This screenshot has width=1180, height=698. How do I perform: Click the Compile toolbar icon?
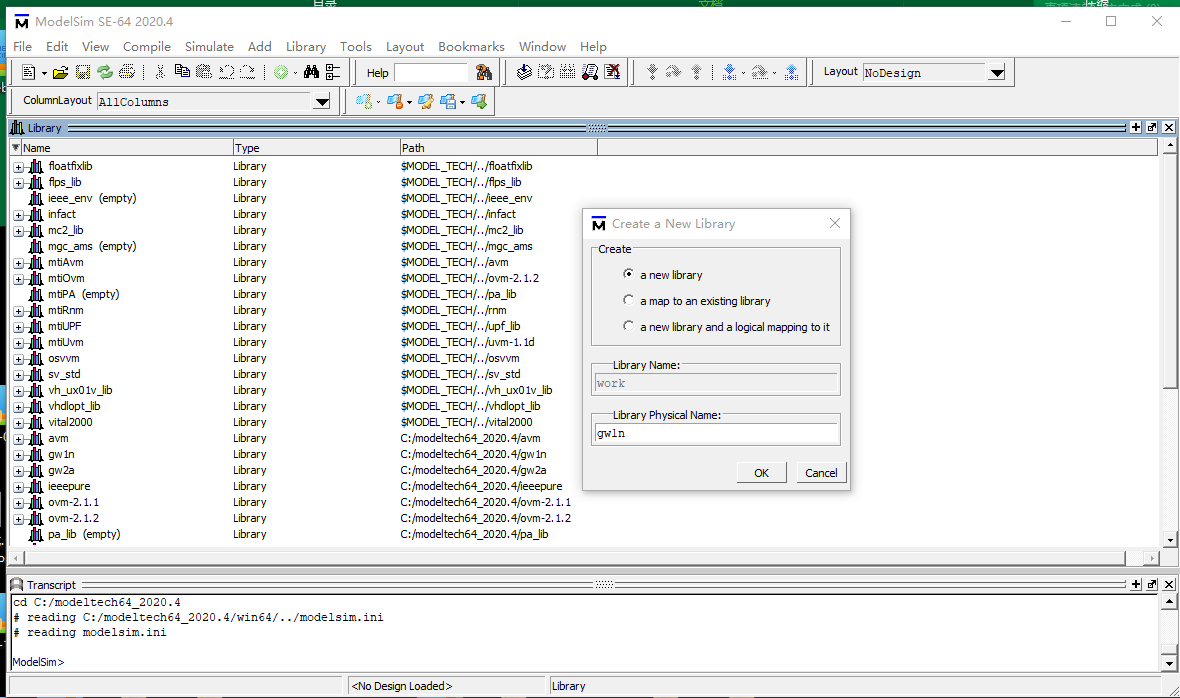(525, 72)
